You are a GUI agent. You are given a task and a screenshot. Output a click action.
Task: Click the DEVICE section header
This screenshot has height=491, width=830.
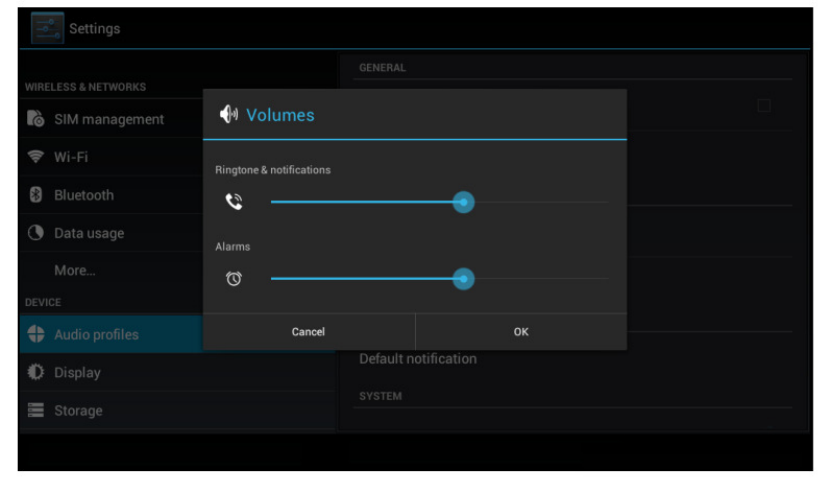click(43, 302)
